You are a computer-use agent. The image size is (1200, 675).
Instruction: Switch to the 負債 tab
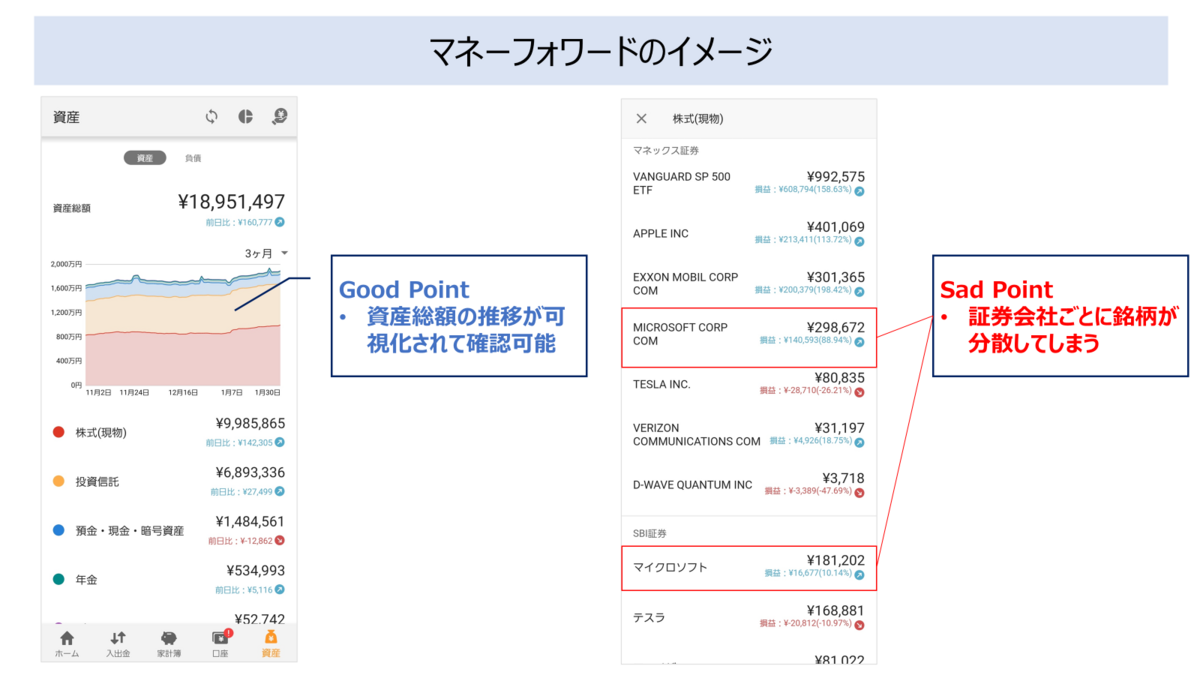pos(193,158)
